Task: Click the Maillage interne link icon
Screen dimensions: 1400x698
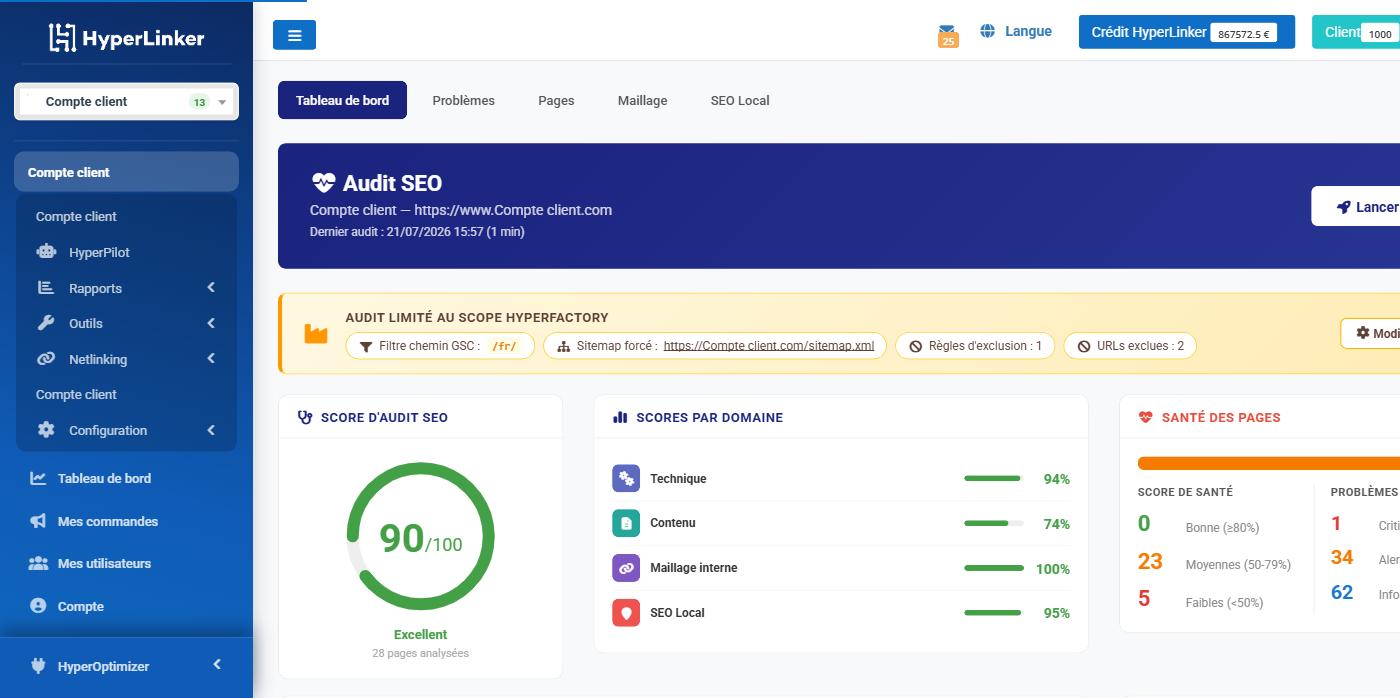Action: click(626, 568)
